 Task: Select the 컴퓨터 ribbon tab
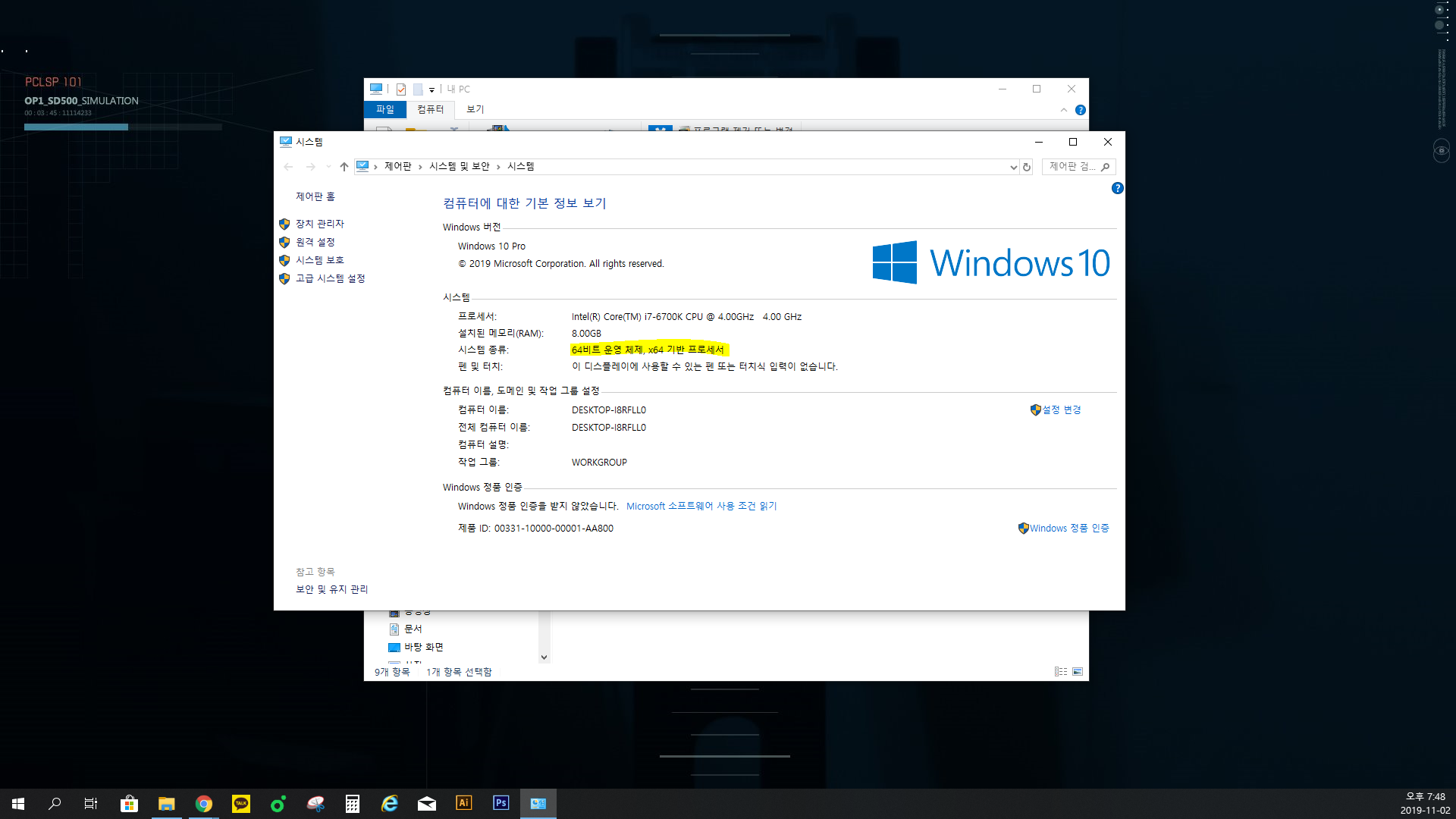pos(430,109)
